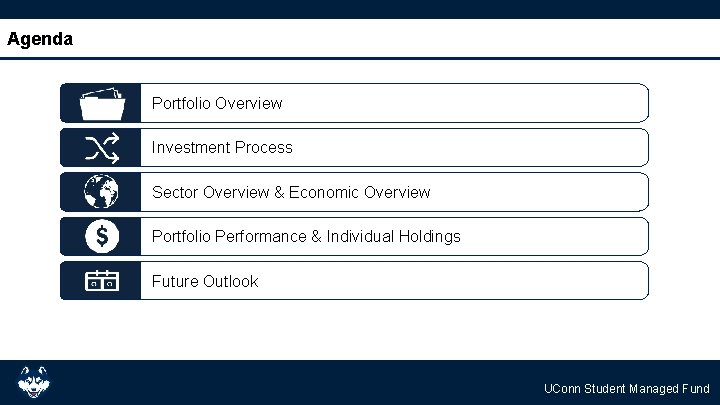
Task: Click the 'Portfolio Performance' text
Action: click(228, 237)
